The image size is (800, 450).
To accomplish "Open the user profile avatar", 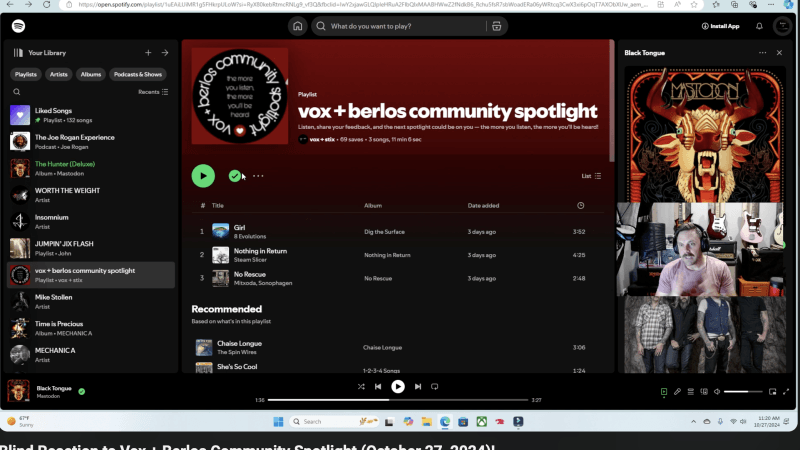I will coord(782,26).
